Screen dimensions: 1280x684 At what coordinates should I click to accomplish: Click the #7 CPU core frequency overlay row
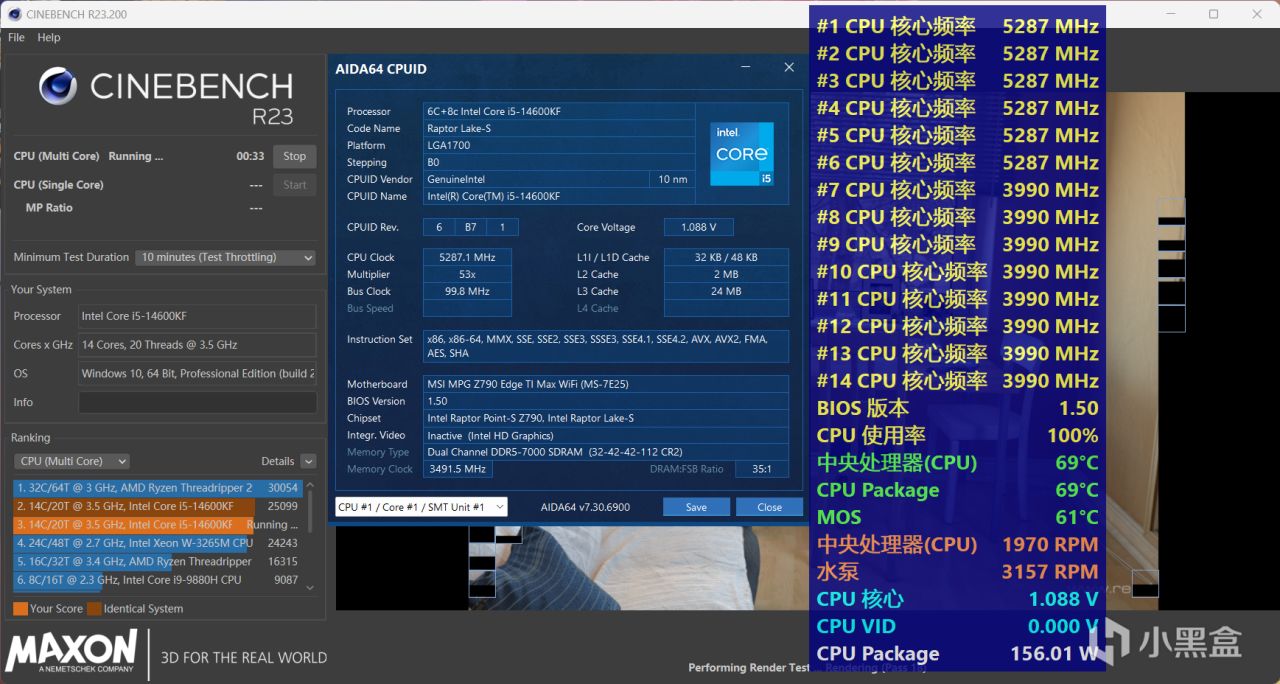point(957,190)
